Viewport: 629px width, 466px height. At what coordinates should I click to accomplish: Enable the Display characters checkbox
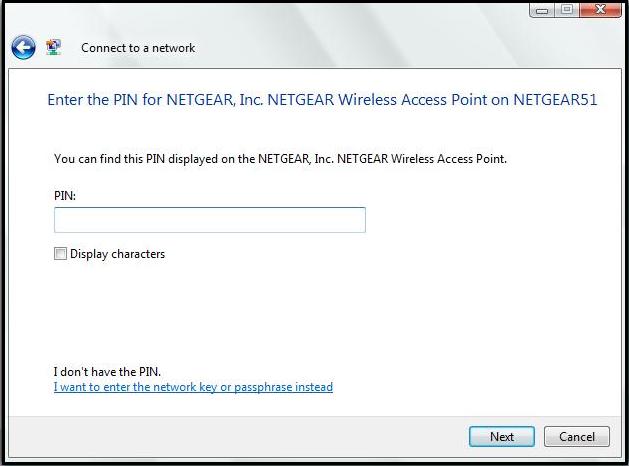(x=60, y=254)
